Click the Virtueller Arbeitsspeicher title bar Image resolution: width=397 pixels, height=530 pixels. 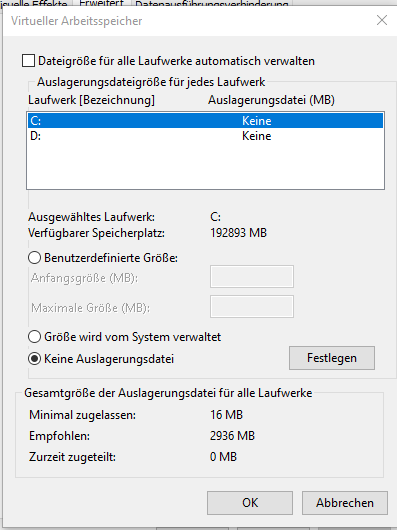click(x=189, y=21)
